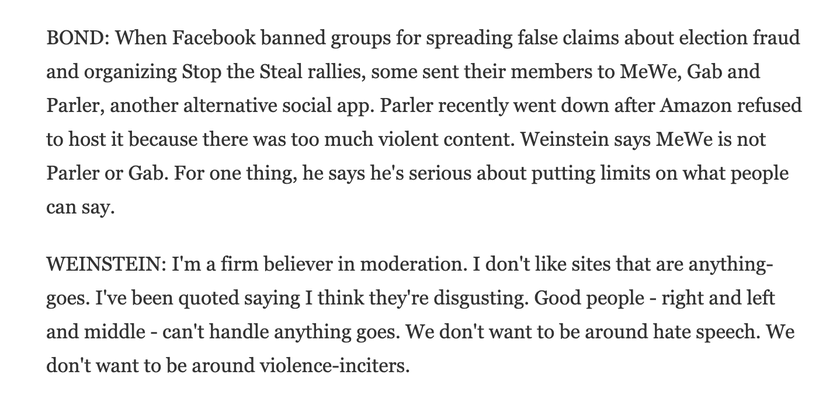
Task: Click the WEINSTEIN: speaker label
Action: 107,264
